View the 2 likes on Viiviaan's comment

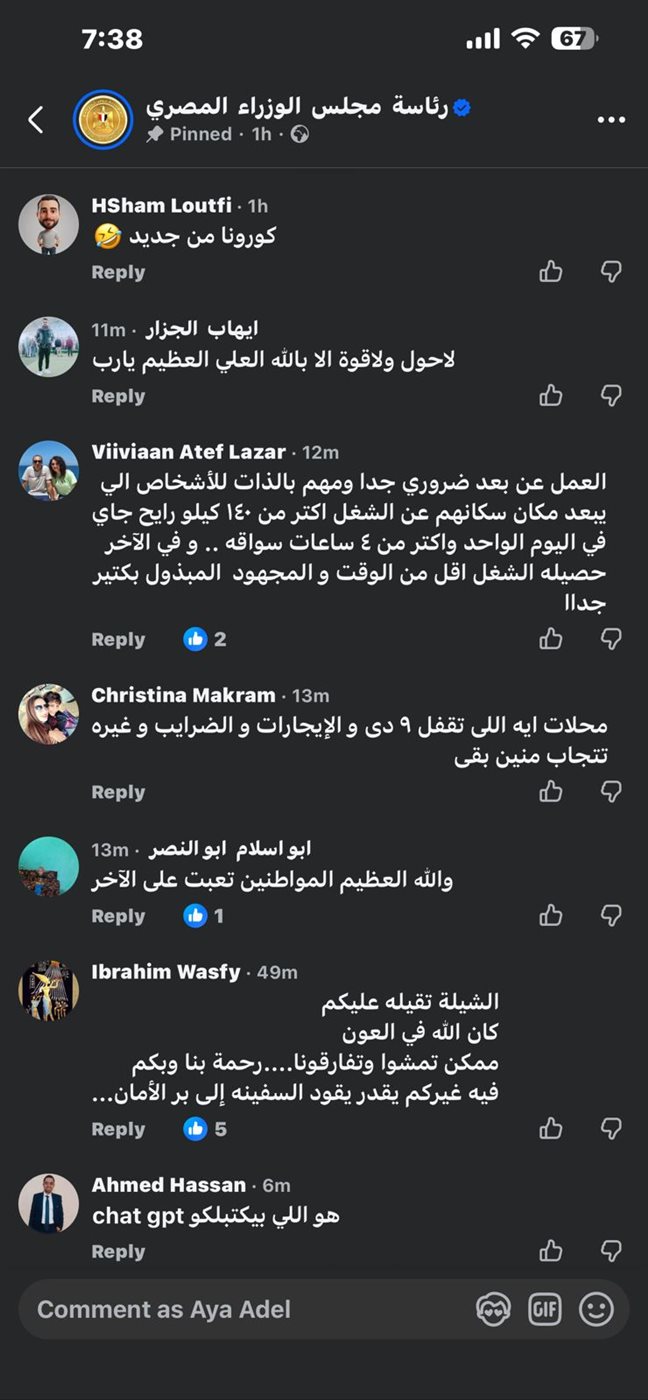[206, 639]
